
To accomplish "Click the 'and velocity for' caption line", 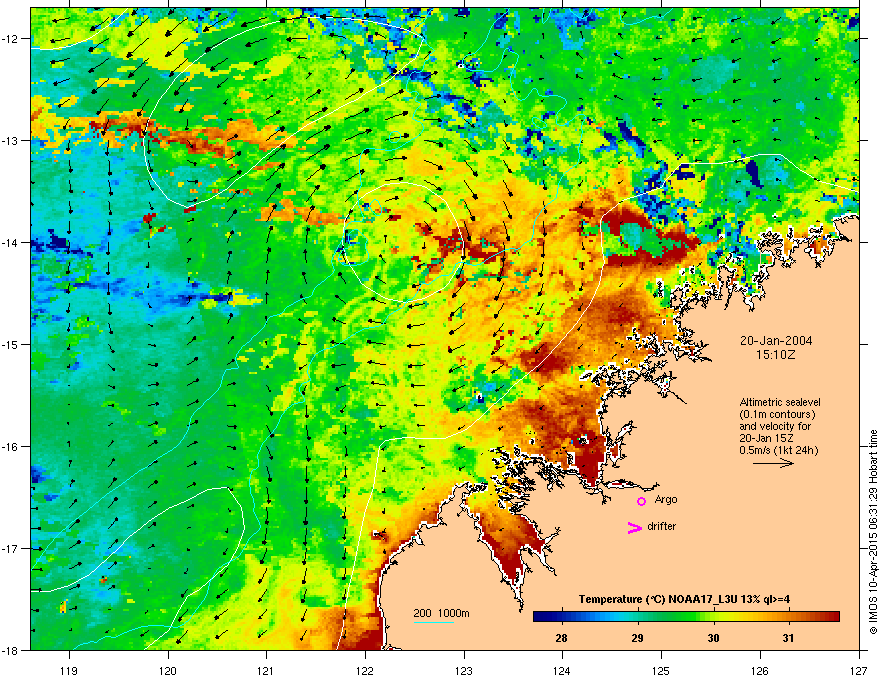I will pyautogui.click(x=771, y=426).
